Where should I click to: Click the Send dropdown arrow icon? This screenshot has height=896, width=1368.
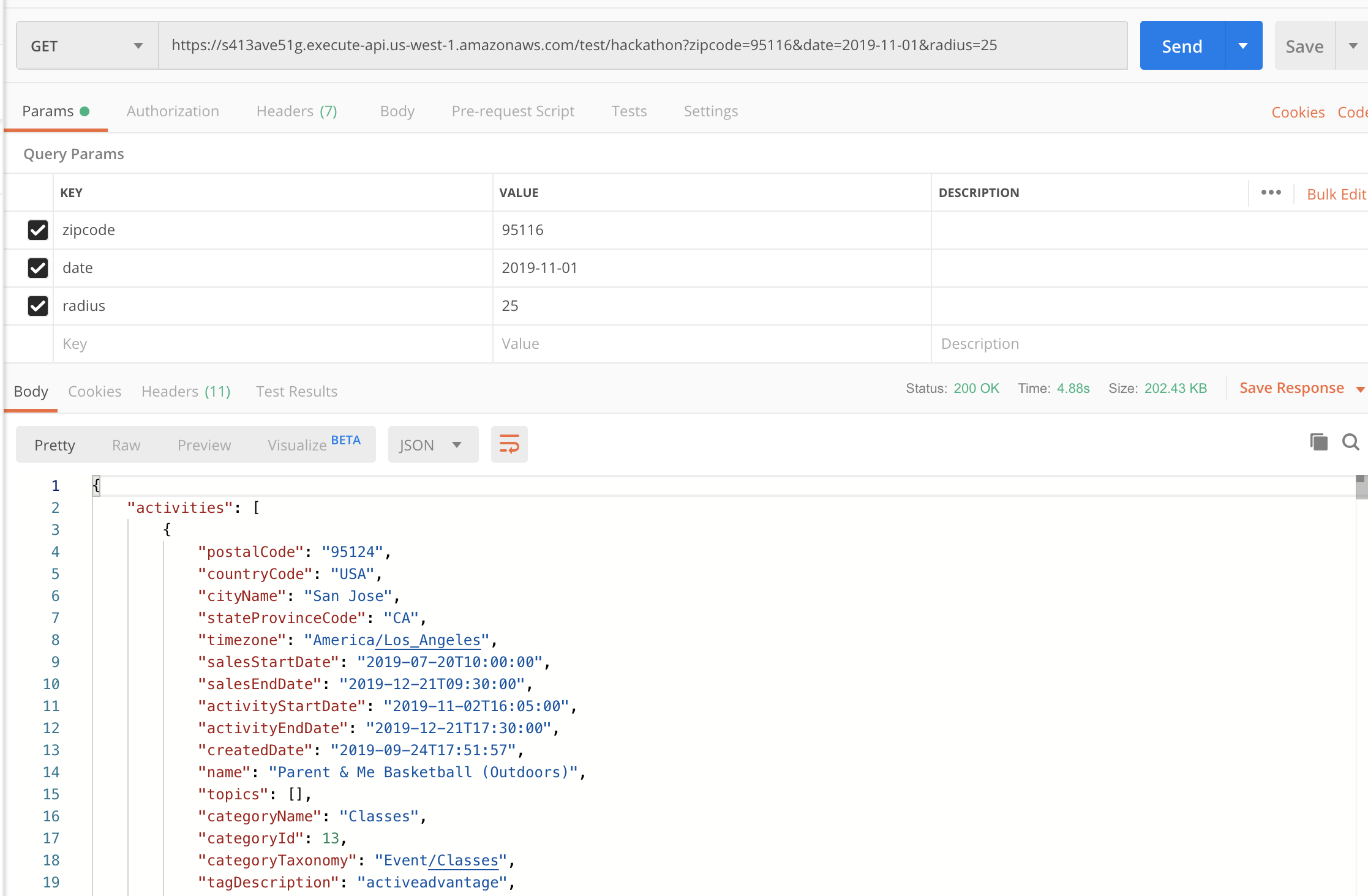pos(1243,46)
